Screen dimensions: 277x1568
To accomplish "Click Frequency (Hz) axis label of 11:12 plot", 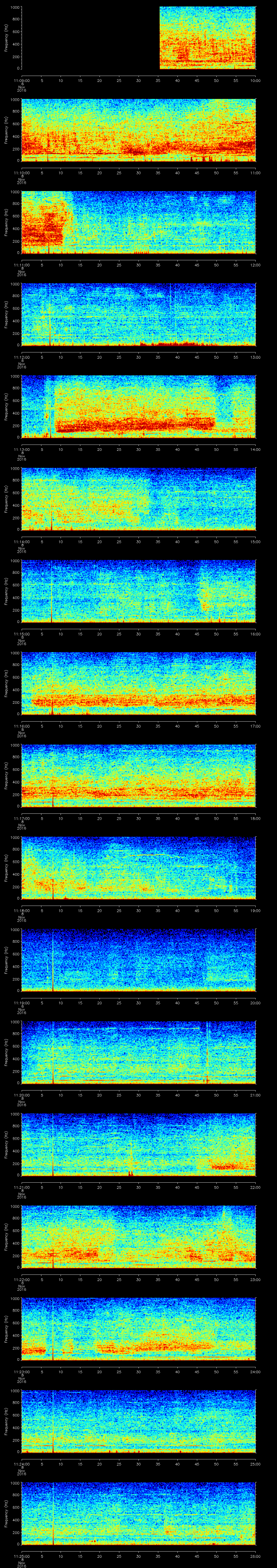I will 6,315.
